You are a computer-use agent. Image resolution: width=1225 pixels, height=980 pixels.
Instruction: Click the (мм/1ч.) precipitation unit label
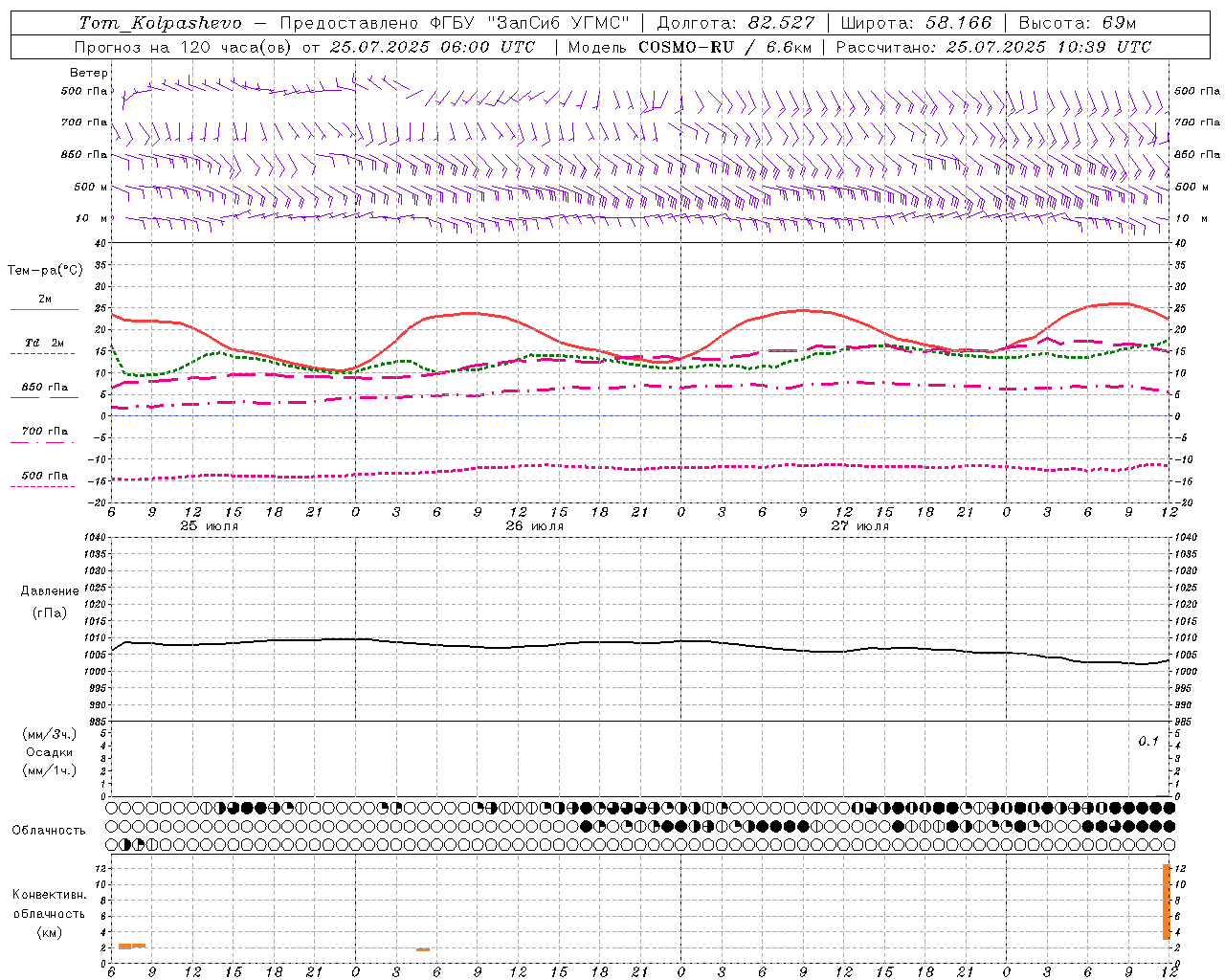click(x=50, y=770)
